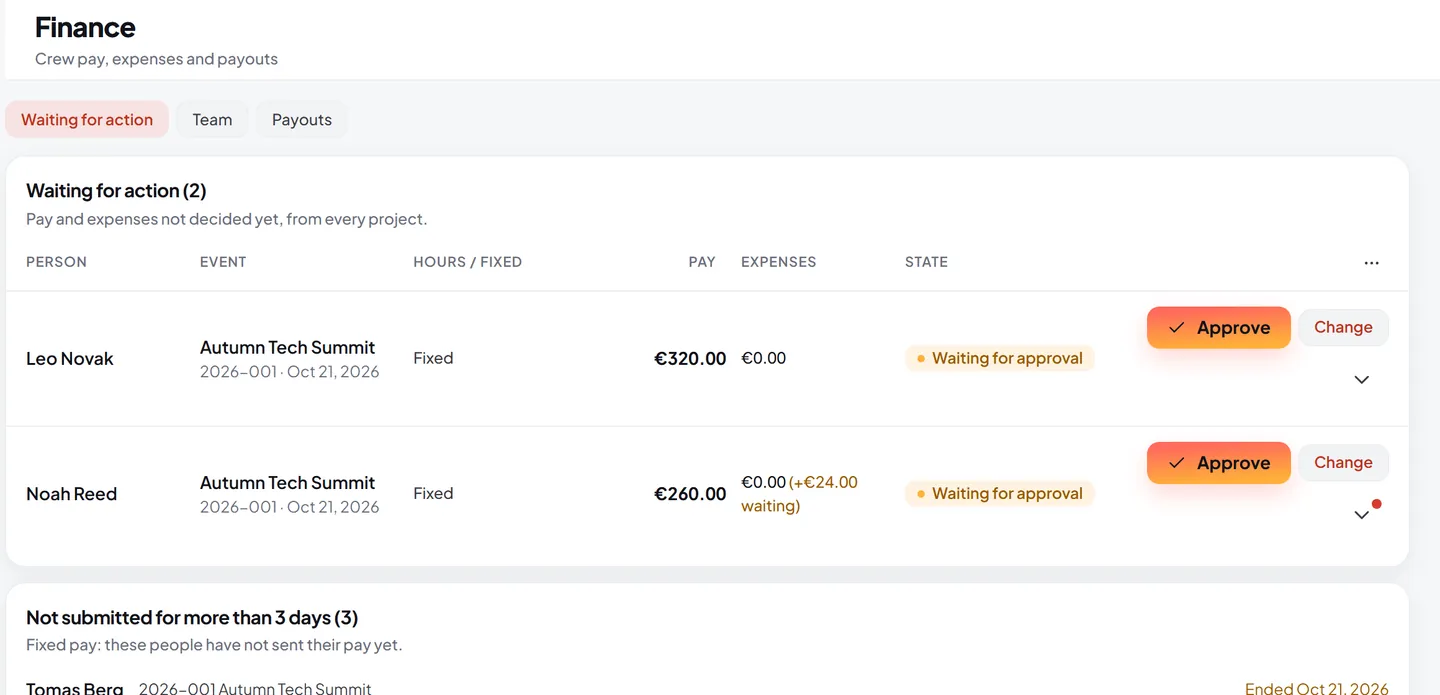1440x695 pixels.
Task: Click the EXPENSES column header
Action: point(779,262)
